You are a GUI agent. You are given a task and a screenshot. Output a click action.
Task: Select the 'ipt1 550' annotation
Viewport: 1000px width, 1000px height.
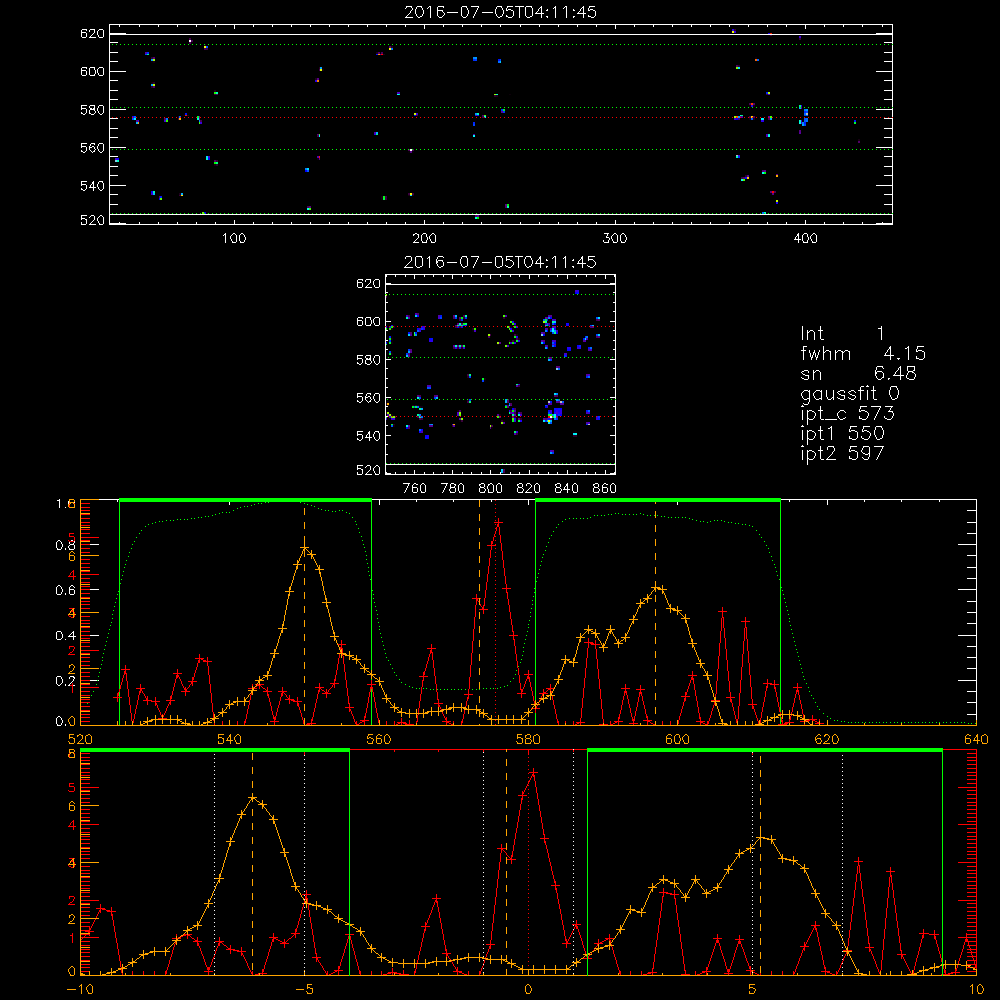pyautogui.click(x=842, y=434)
